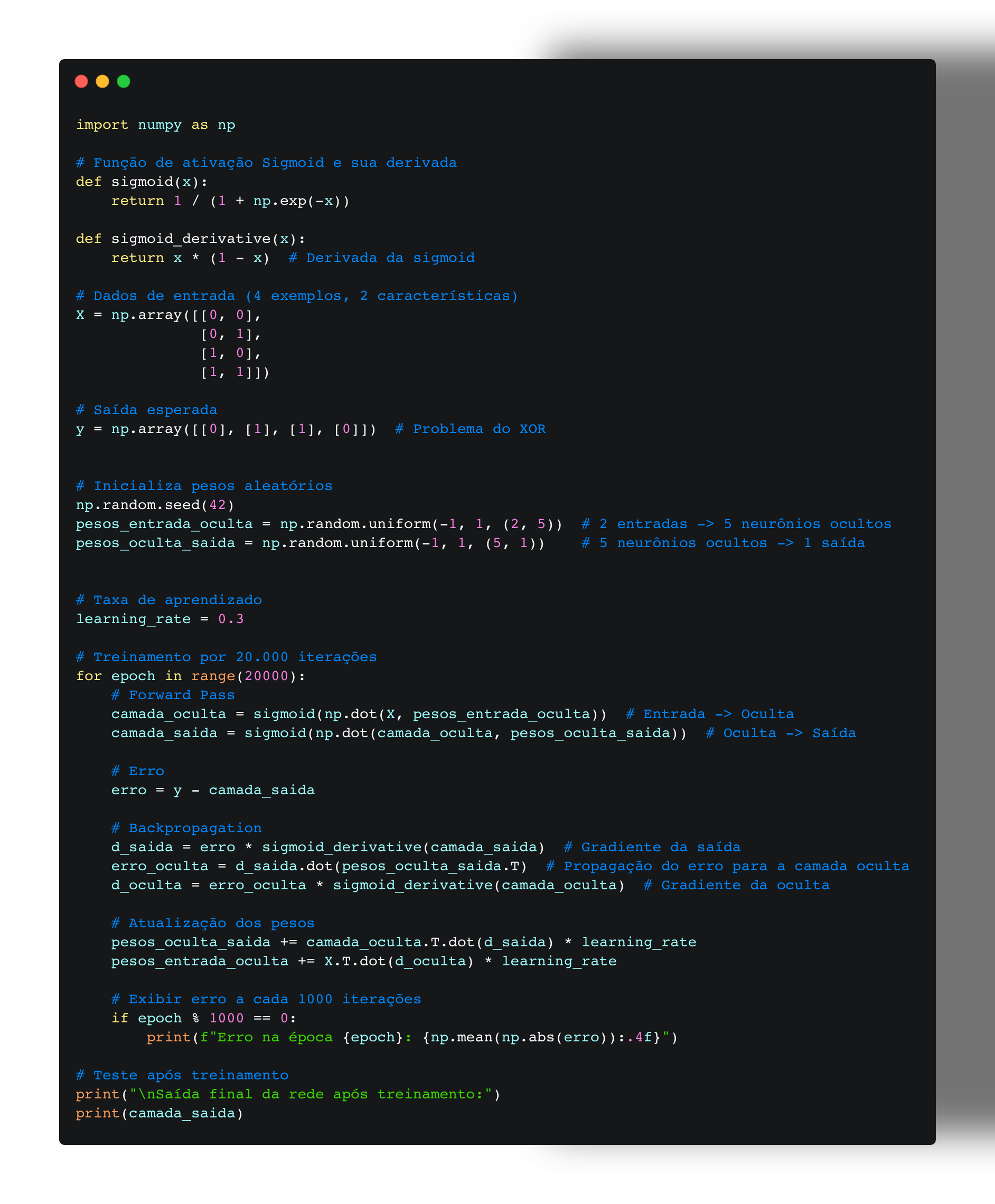Click the 'if epoch % 1000 == 0:' line
The image size is (995, 1204).
tap(203, 1018)
